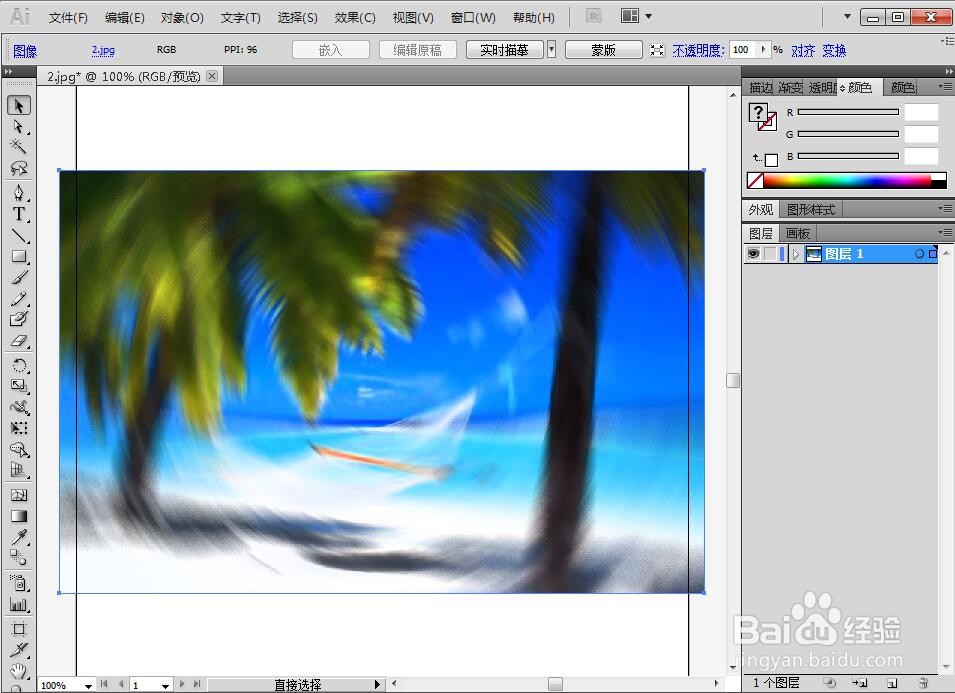Select the Magic Wand tool
This screenshot has height=693, width=955.
(19, 147)
